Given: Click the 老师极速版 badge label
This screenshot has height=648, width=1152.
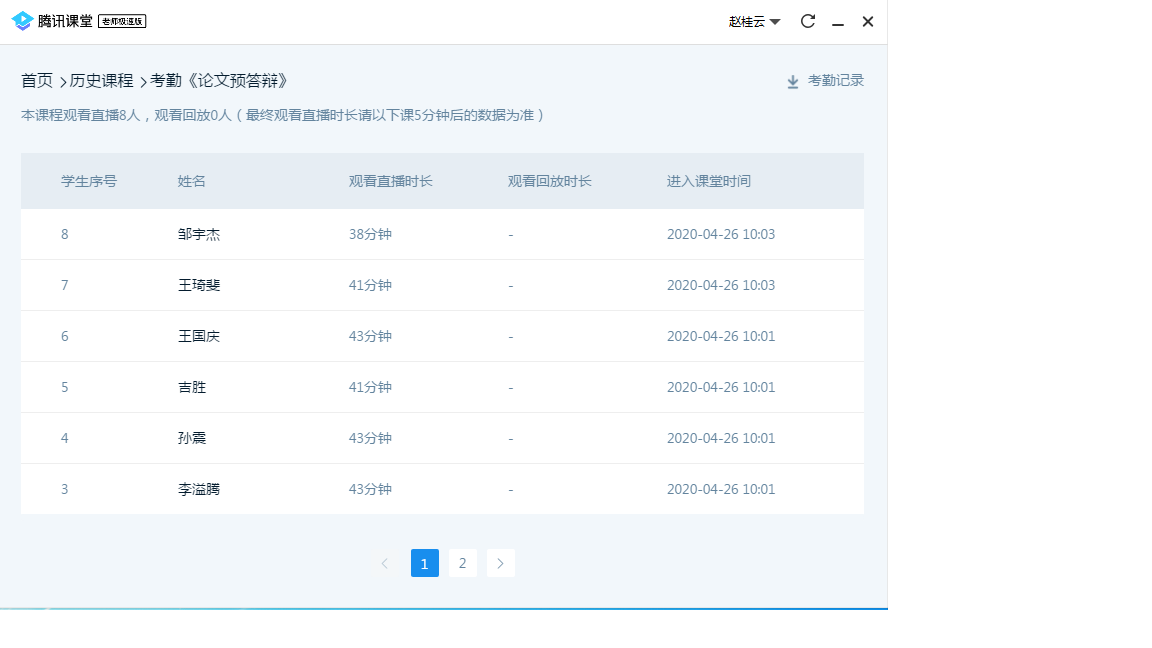Looking at the screenshot, I should click(122, 22).
